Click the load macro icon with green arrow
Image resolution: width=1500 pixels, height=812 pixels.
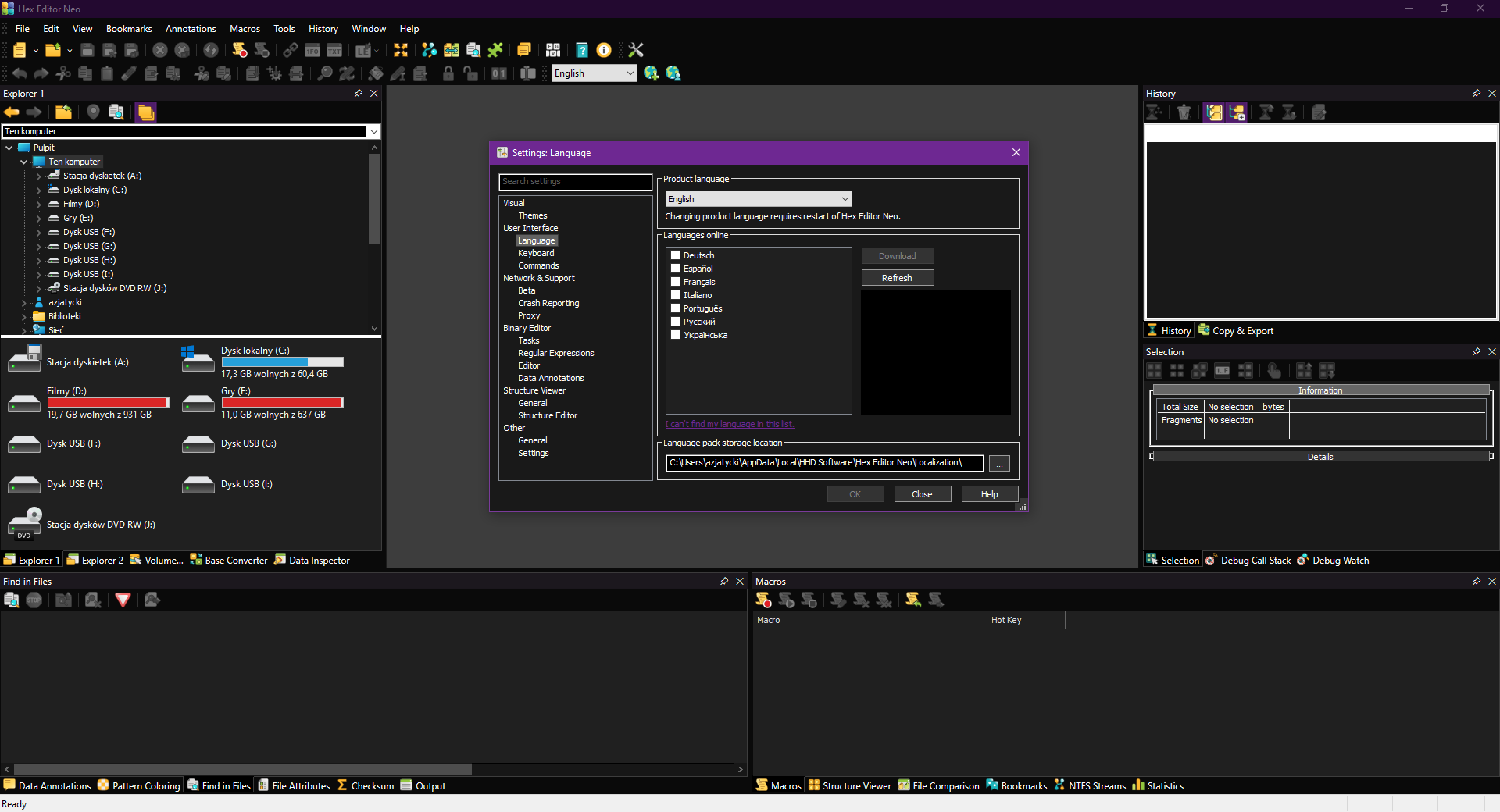912,600
